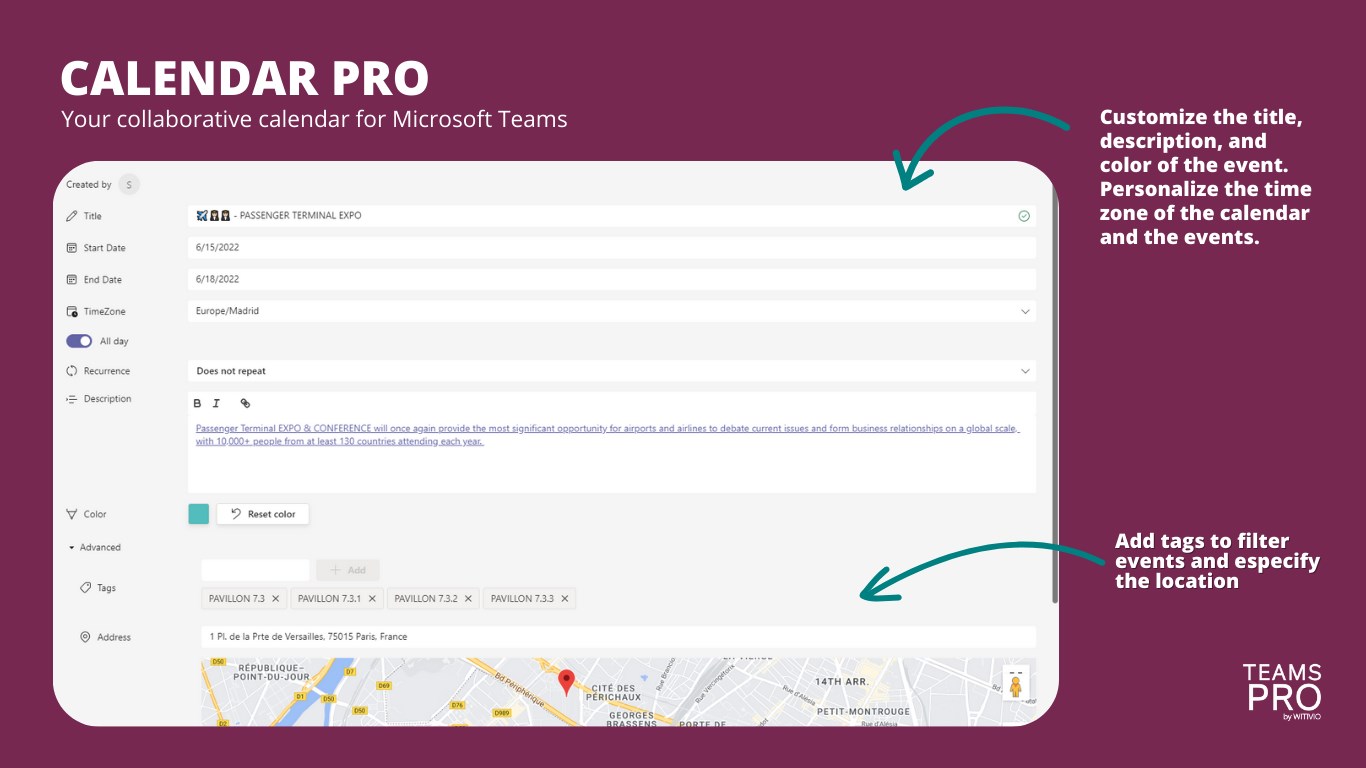Click the PAVILLON 7.3.1 tag chip
The height and width of the screenshot is (768, 1366).
(337, 599)
